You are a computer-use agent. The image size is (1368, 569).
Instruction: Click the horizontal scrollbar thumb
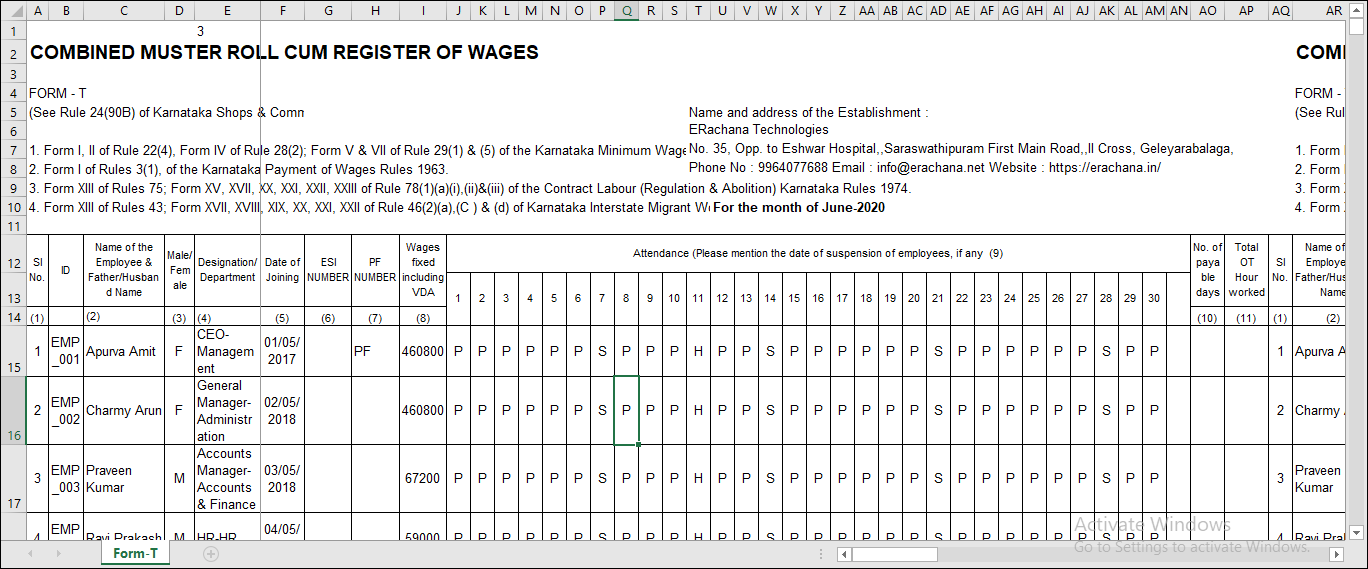pos(895,554)
